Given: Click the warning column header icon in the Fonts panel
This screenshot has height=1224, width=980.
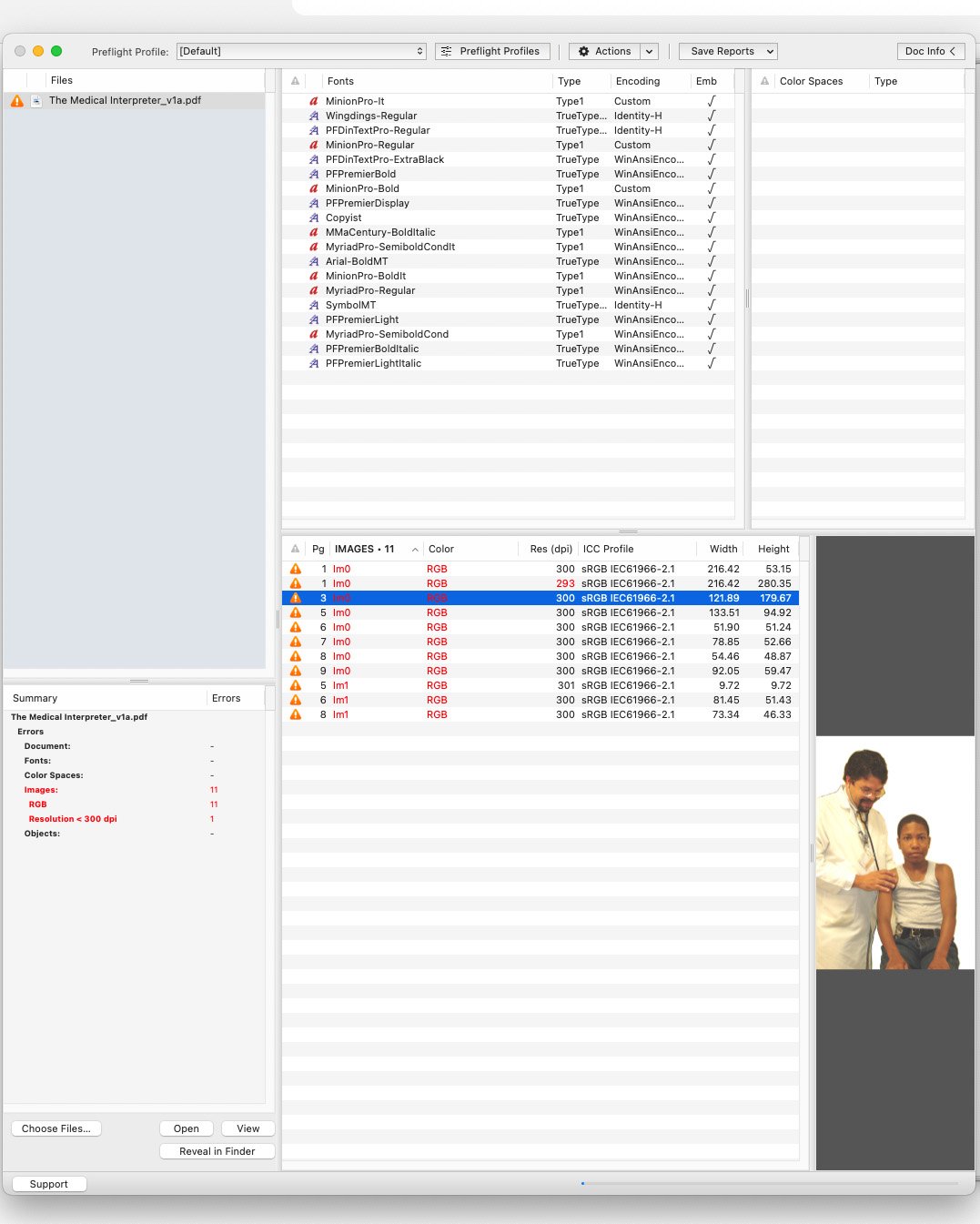Looking at the screenshot, I should tap(296, 82).
